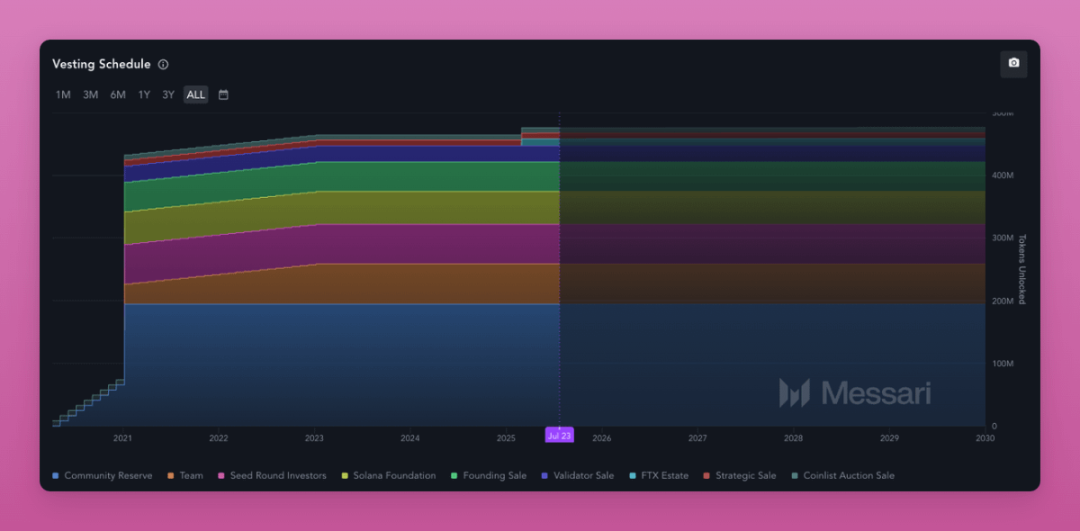1080x531 pixels.
Task: Open the calendar date range picker
Action: coord(223,95)
